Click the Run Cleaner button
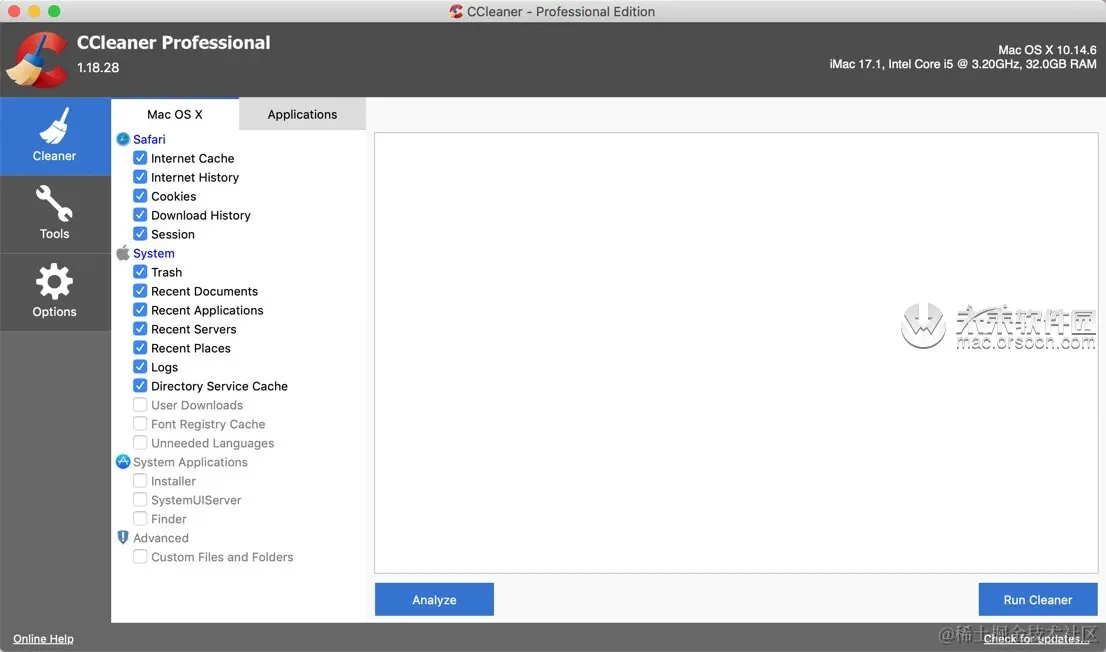Viewport: 1106px width, 652px height. pos(1038,600)
